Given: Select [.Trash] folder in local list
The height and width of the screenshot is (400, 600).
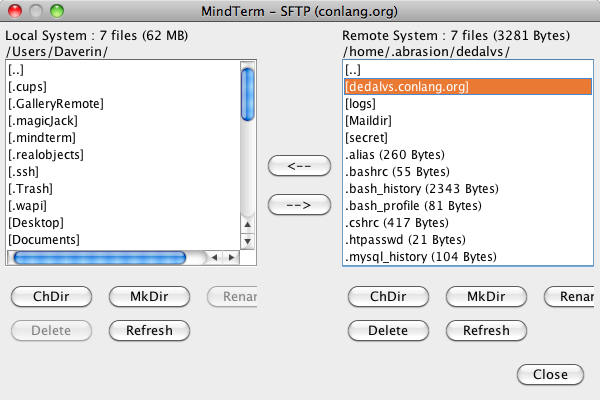Looking at the screenshot, I should click(124, 188).
